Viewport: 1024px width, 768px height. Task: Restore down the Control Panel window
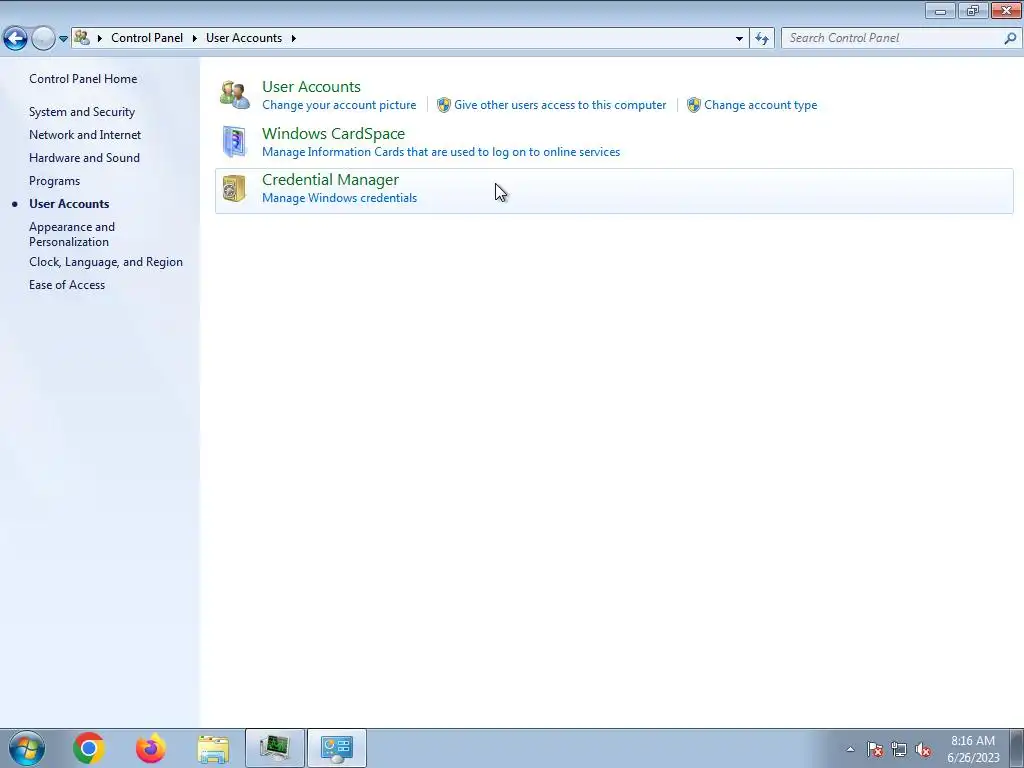(x=973, y=10)
